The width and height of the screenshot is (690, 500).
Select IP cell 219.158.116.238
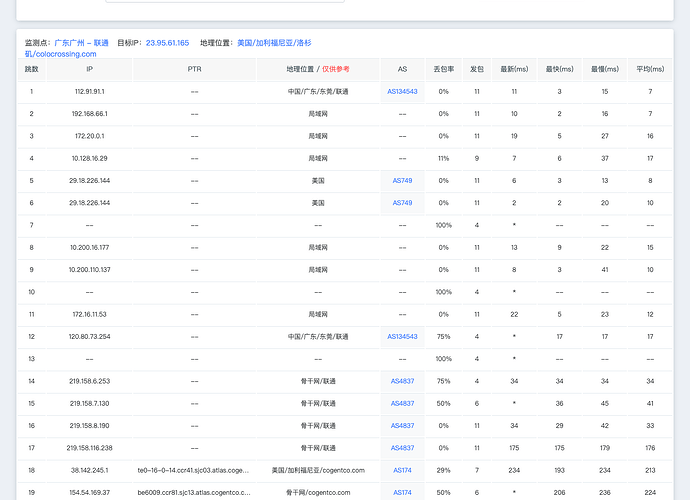(x=89, y=448)
